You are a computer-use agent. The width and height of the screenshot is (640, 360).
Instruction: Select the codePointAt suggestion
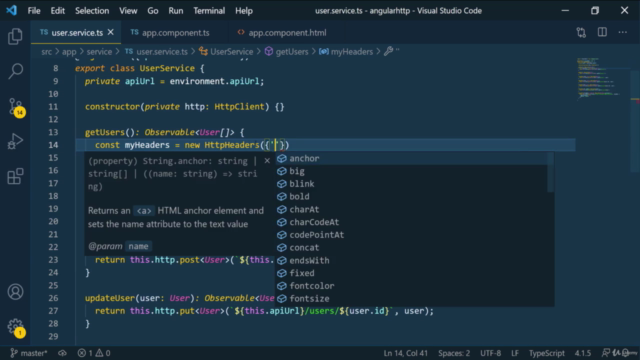[x=411, y=235]
